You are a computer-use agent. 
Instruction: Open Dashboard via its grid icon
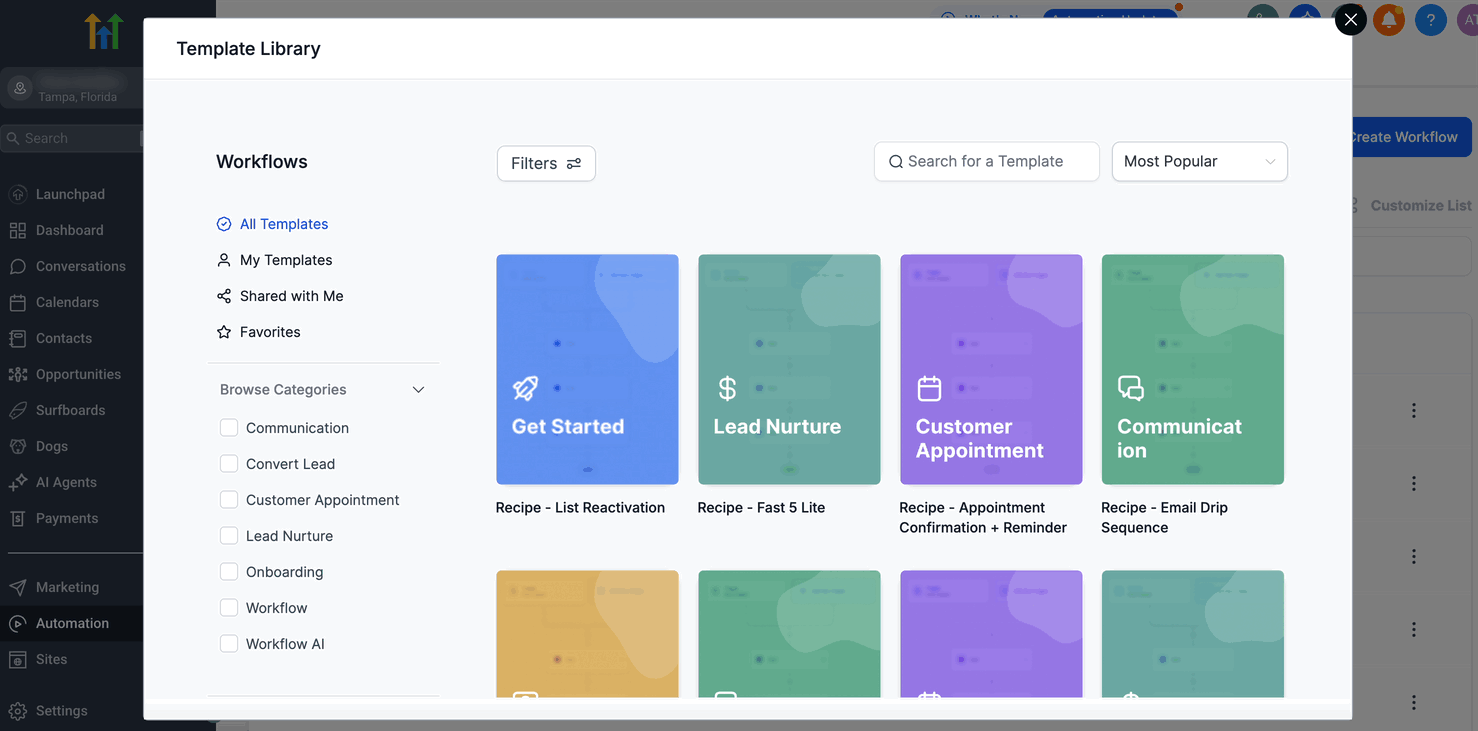click(x=17, y=230)
